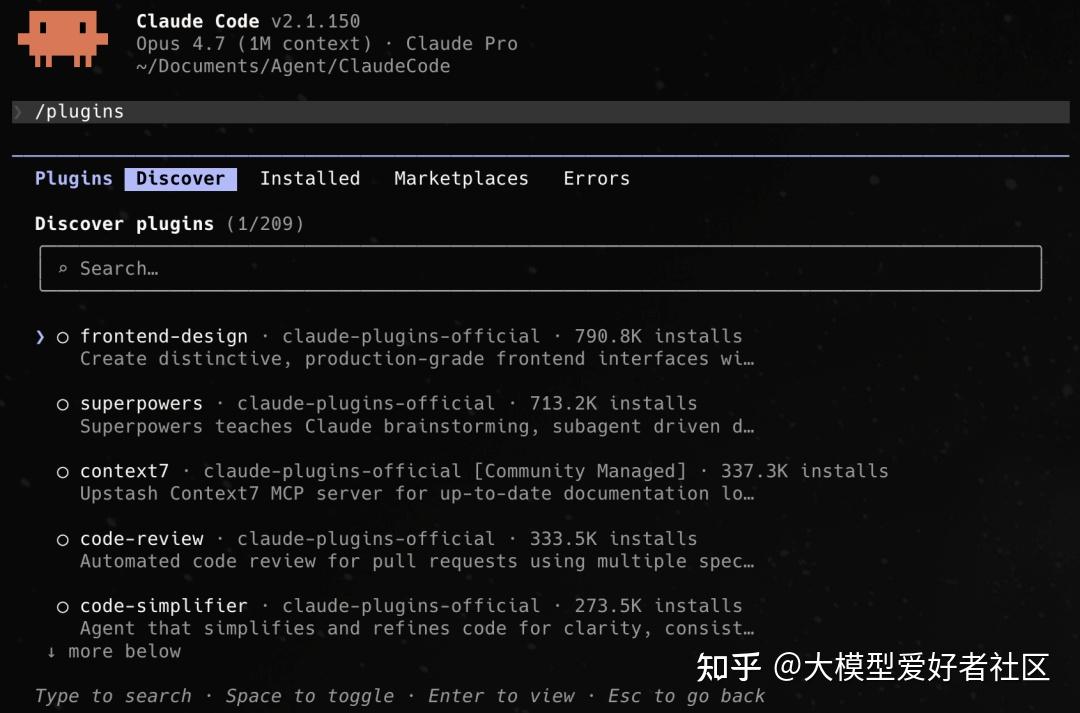The image size is (1080, 713).
Task: Focus the Search plugins input field
Action: pyautogui.click(x=541, y=269)
